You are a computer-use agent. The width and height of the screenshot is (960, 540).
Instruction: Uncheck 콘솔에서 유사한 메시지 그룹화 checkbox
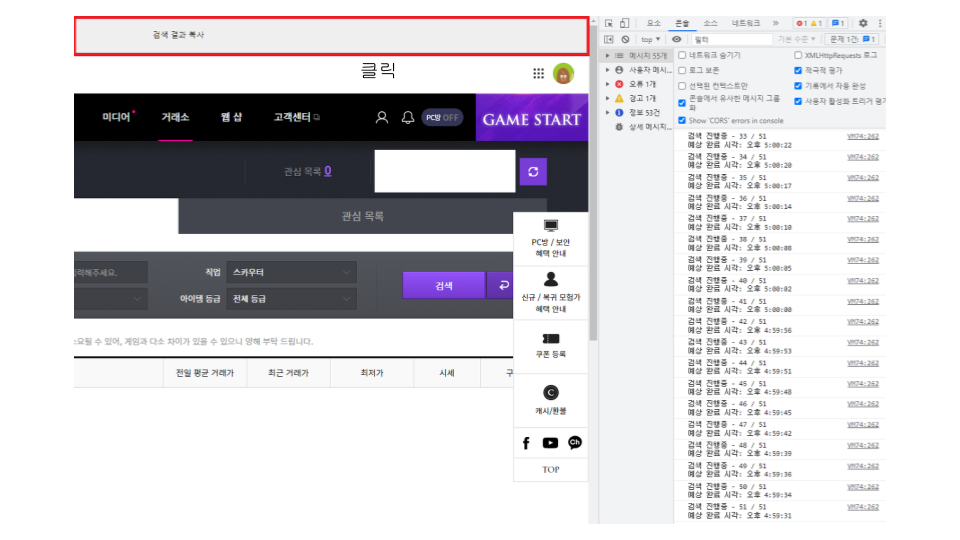pos(682,102)
